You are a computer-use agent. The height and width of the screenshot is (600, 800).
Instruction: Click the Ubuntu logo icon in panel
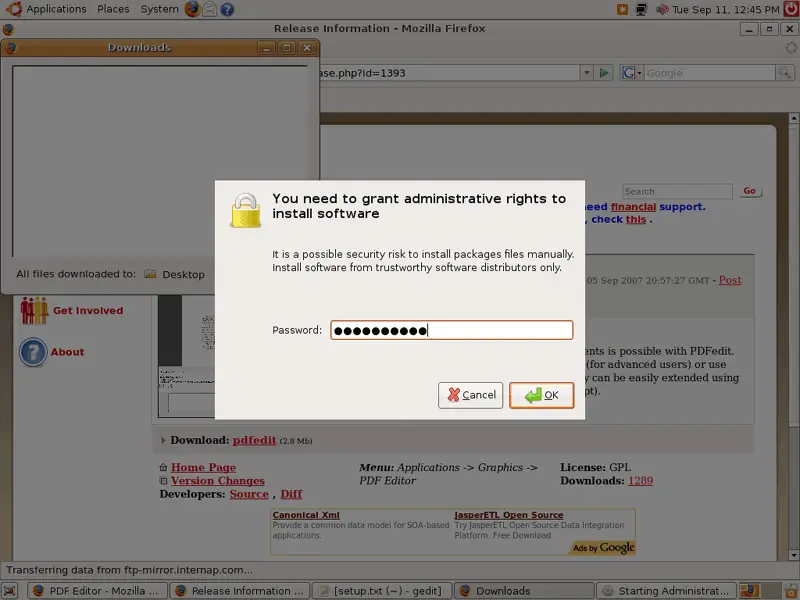[x=14, y=9]
